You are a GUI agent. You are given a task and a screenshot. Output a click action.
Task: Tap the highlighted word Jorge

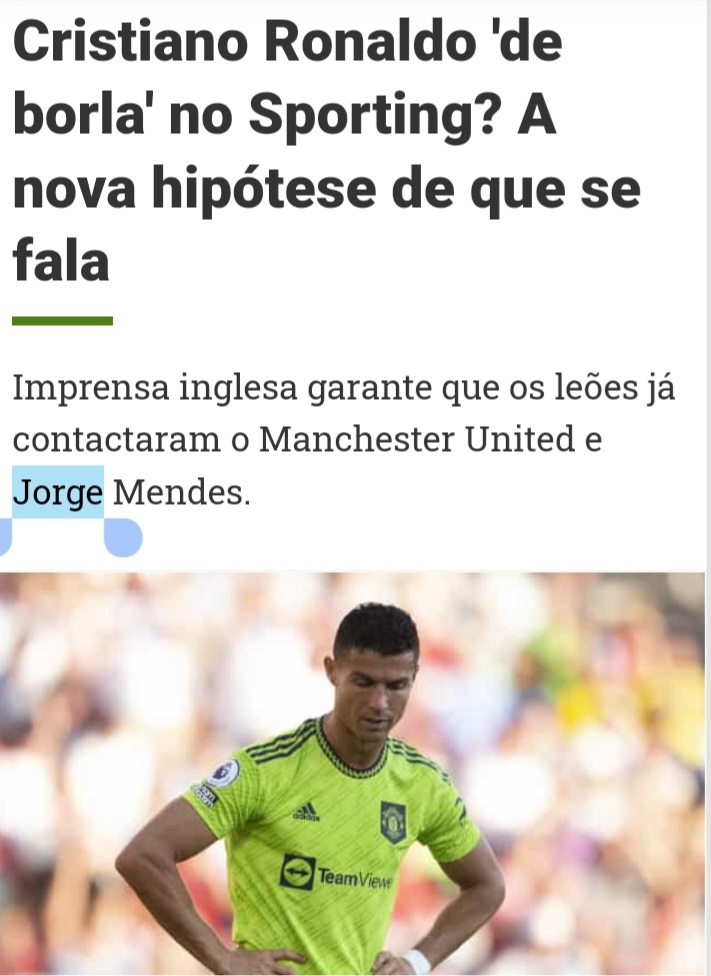58,493
